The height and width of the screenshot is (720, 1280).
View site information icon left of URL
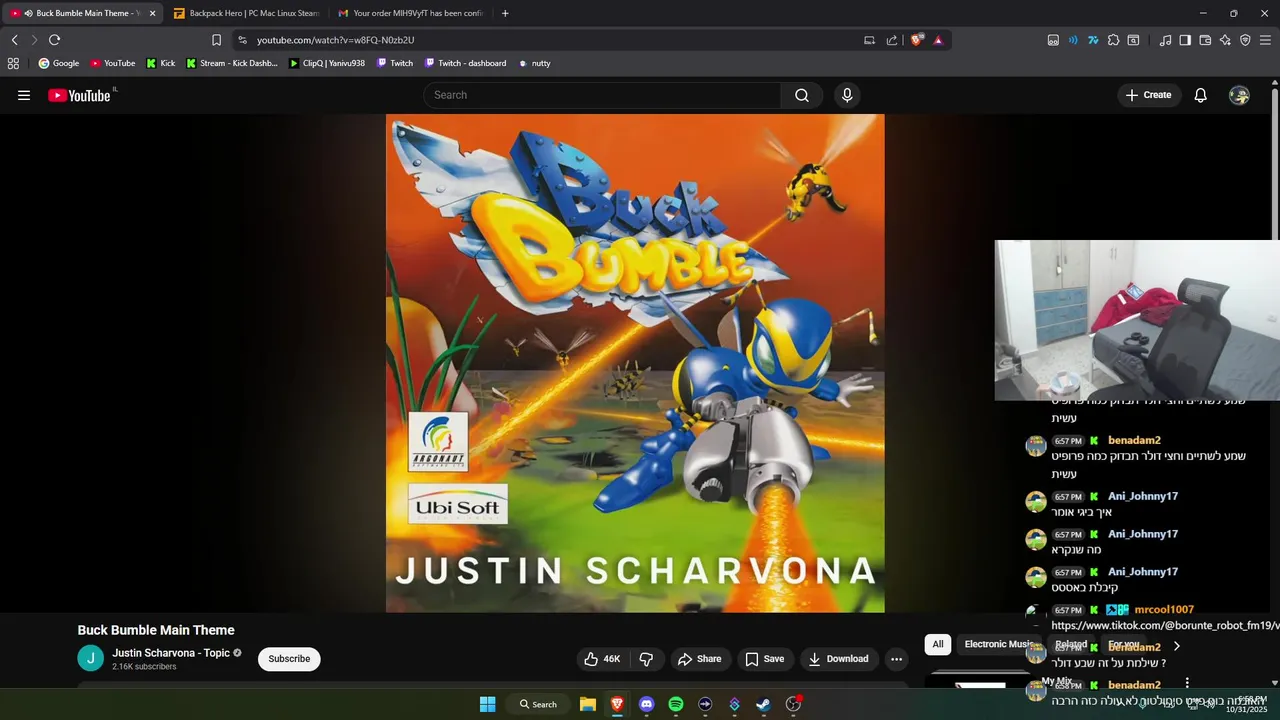tap(242, 40)
